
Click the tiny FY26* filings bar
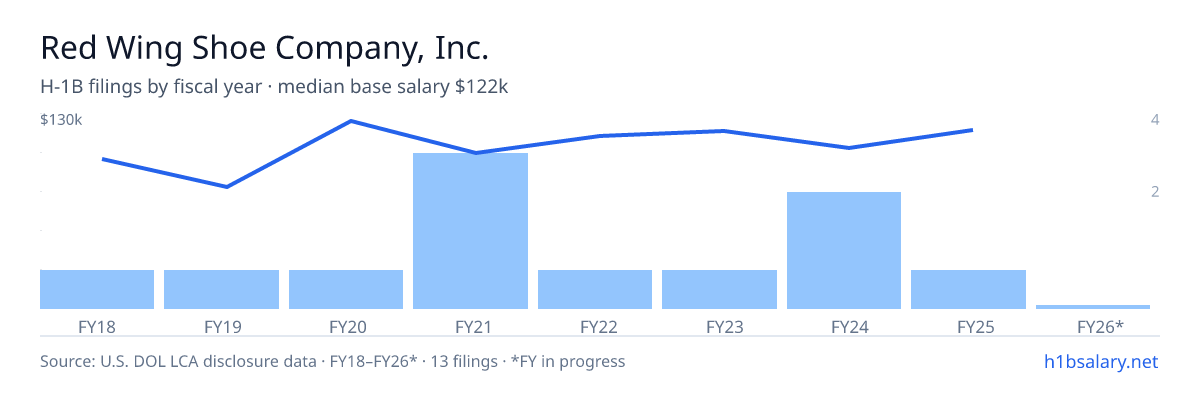(1093, 306)
